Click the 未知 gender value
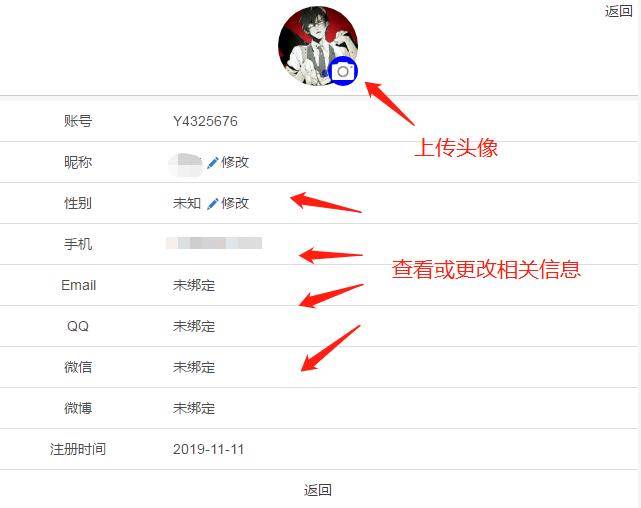 click(x=187, y=203)
